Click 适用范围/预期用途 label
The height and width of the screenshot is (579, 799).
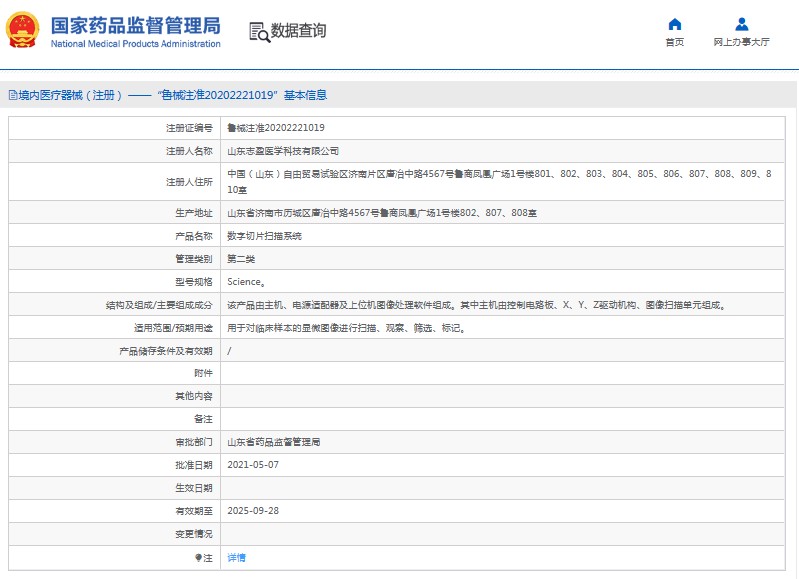click(173, 328)
